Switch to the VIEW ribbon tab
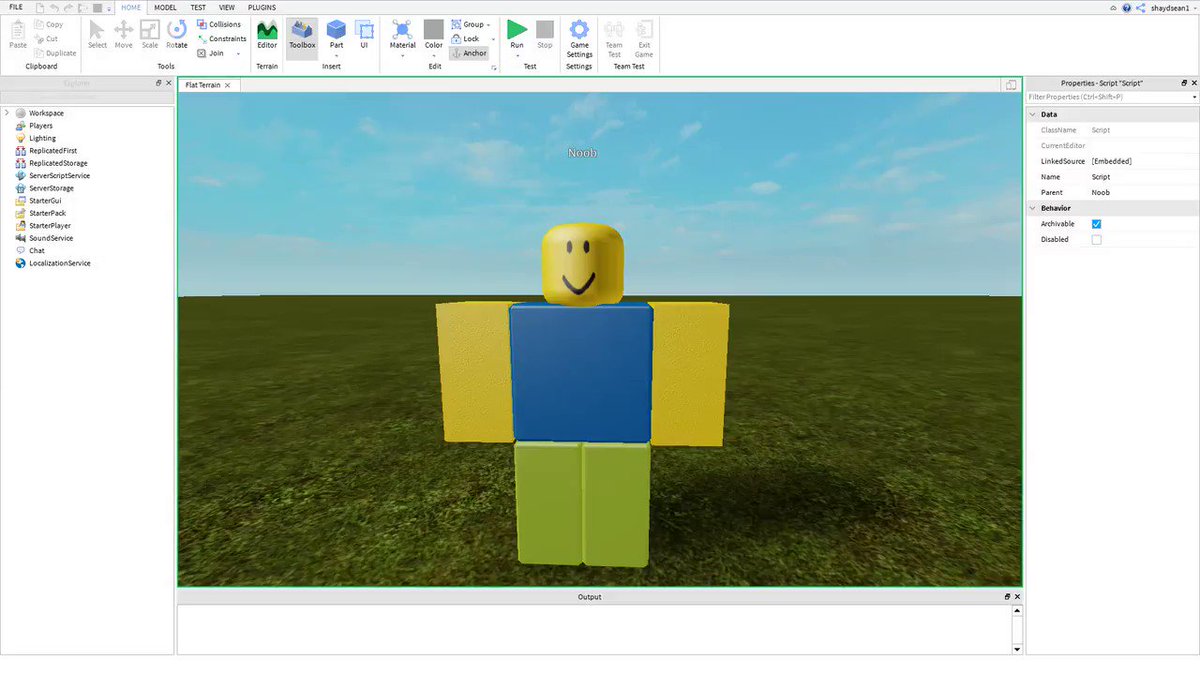This screenshot has height=675, width=1200. coord(227,7)
